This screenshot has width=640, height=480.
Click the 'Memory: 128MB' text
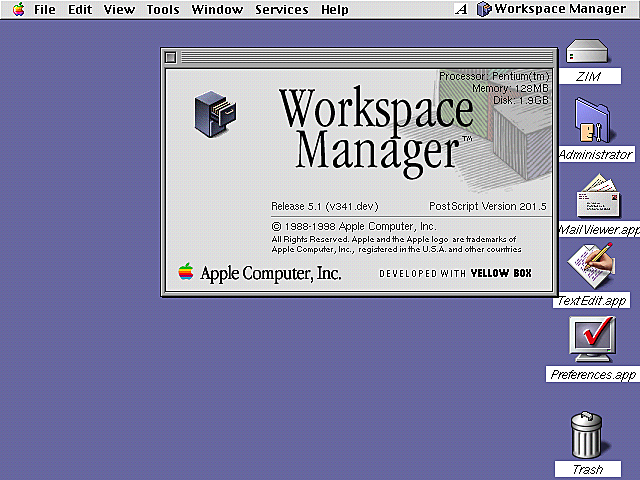click(x=511, y=88)
